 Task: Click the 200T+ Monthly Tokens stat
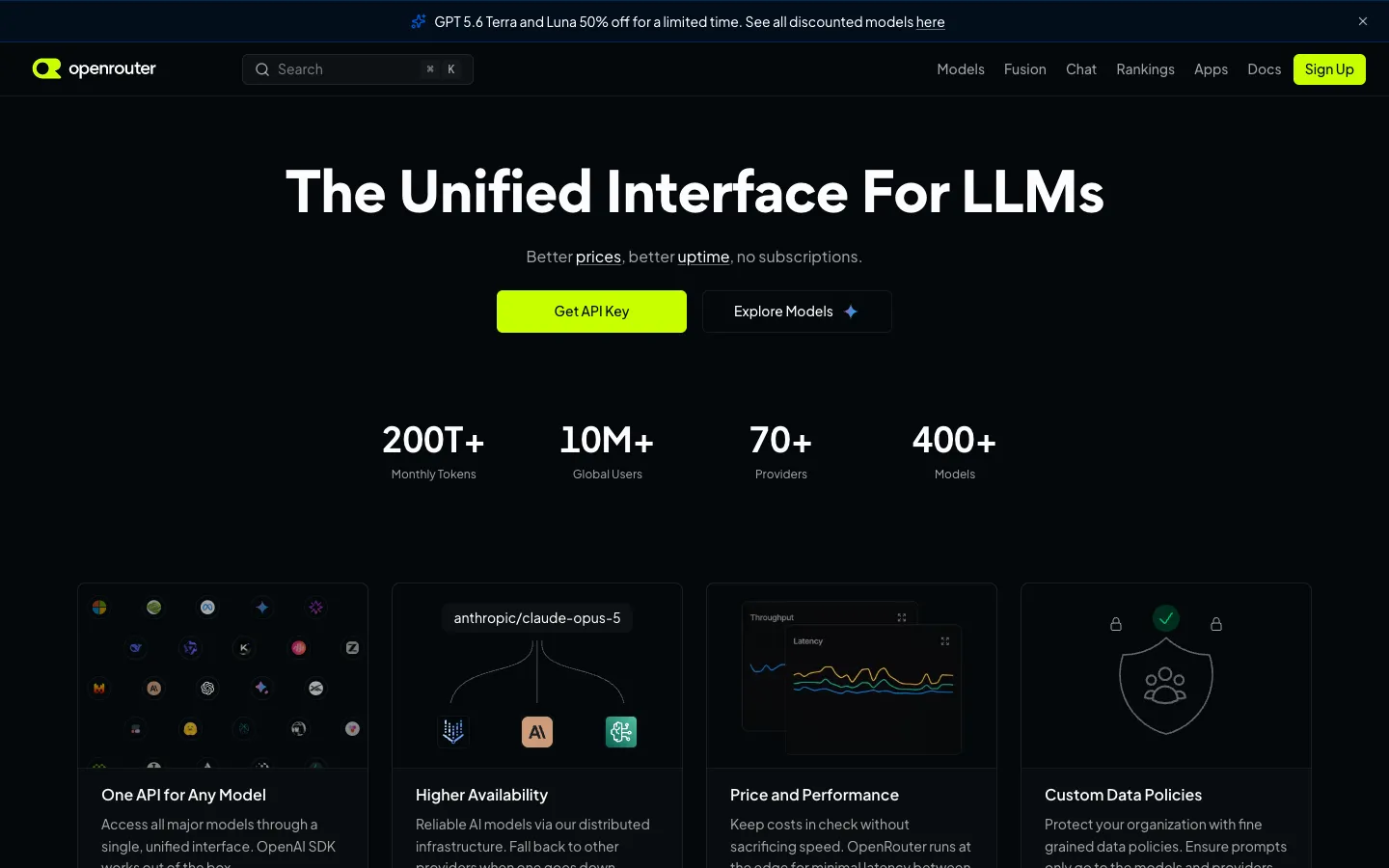[x=433, y=451]
